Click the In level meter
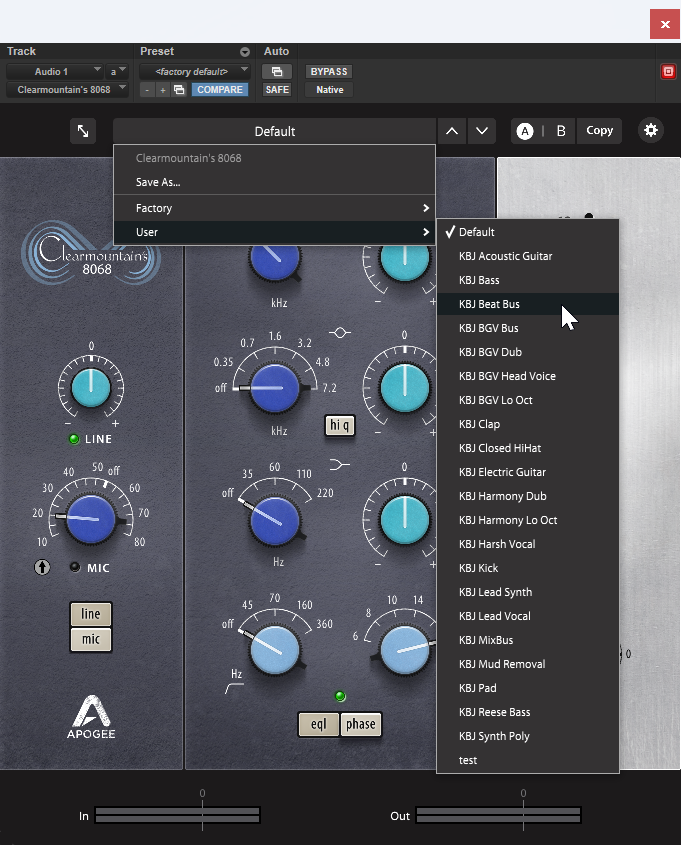 pos(178,815)
